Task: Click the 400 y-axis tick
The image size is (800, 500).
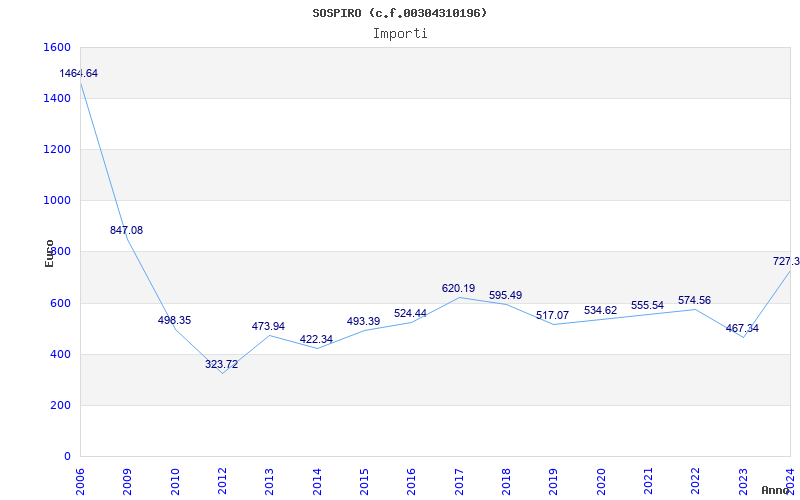Action: pos(60,355)
